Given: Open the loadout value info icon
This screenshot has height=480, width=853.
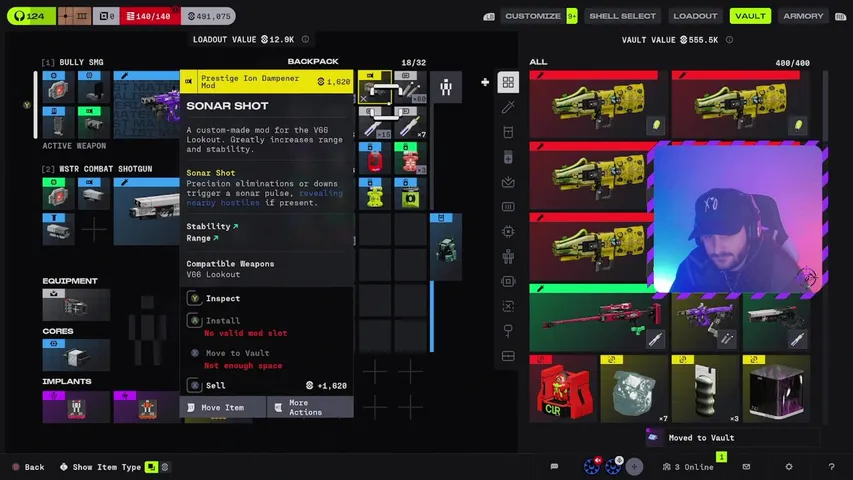Looking at the screenshot, I should coord(306,39).
